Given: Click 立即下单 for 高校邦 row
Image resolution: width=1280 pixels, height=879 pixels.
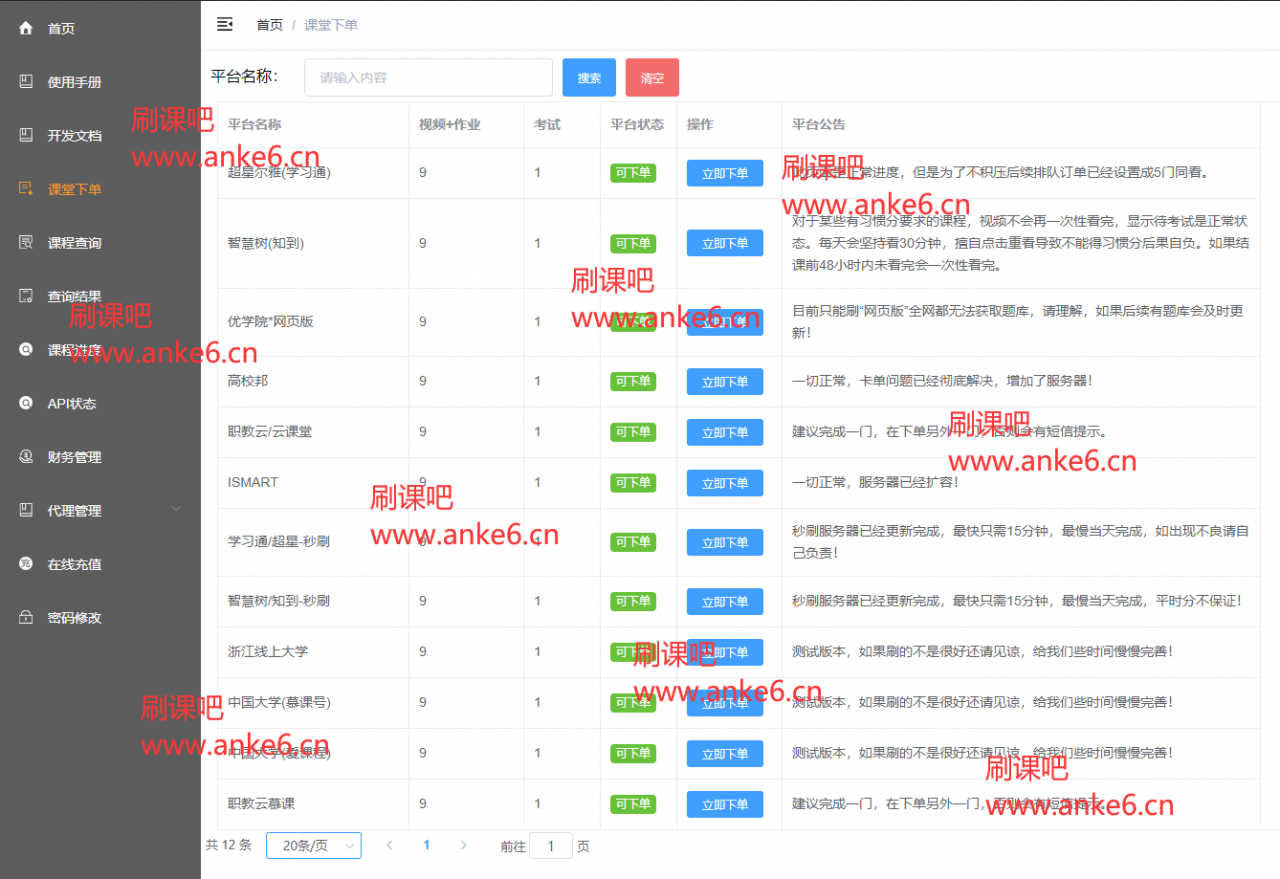Looking at the screenshot, I should point(724,382).
